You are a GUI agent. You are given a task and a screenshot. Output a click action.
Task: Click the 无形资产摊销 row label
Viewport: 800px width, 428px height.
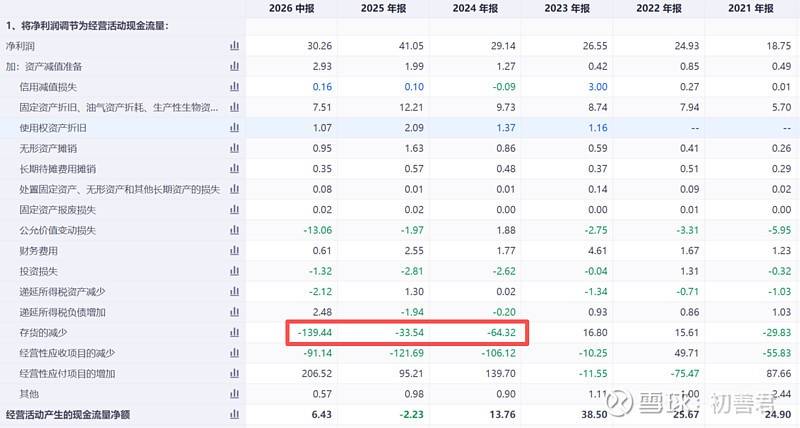point(48,148)
